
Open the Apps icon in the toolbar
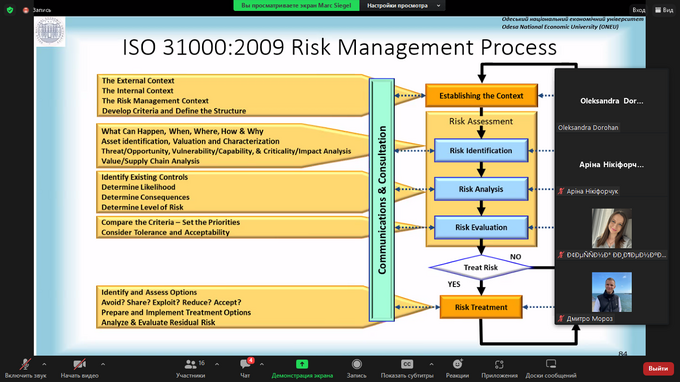click(x=499, y=364)
